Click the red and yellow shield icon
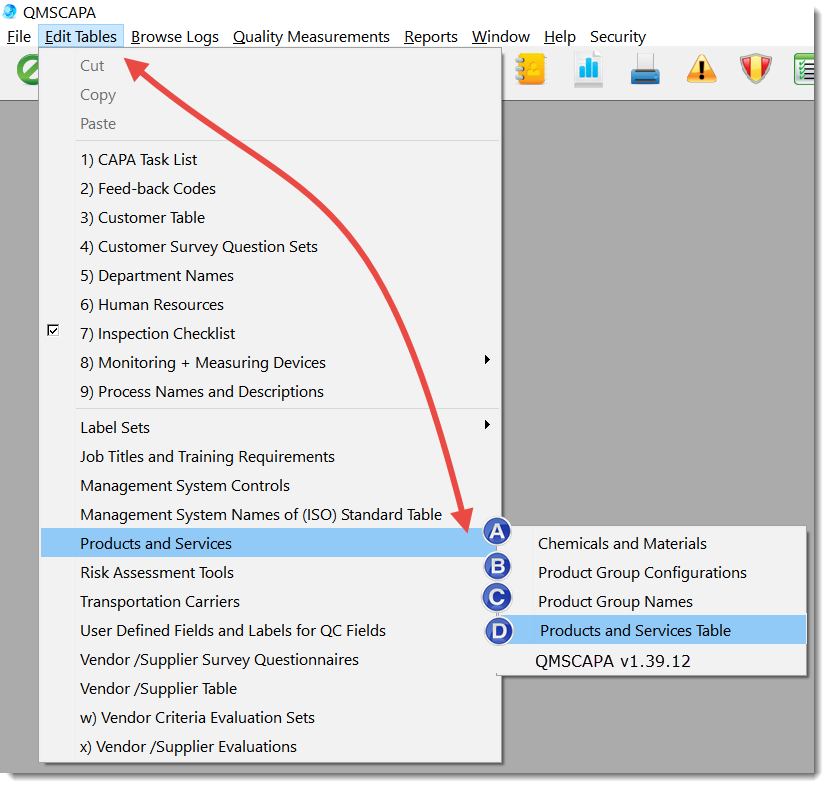 [x=757, y=69]
